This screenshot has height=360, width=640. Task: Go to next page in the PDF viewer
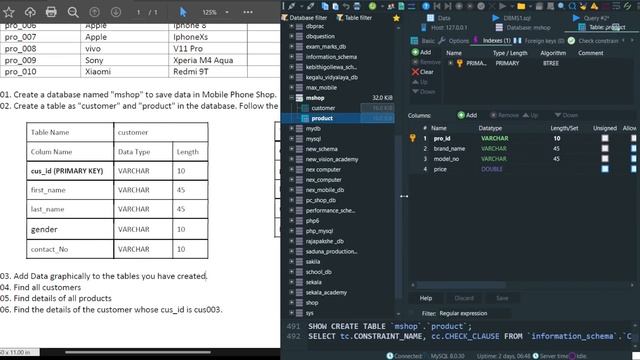116,12
